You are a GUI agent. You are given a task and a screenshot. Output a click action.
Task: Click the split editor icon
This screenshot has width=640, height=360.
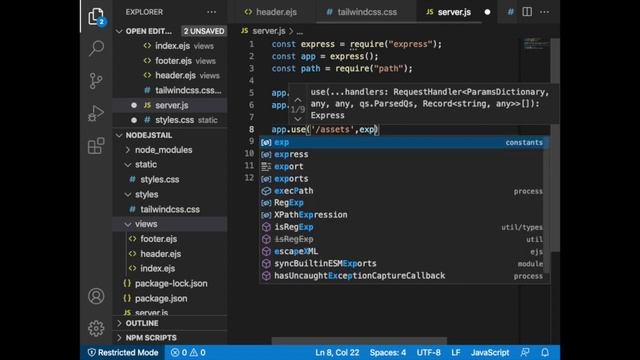[x=527, y=12]
